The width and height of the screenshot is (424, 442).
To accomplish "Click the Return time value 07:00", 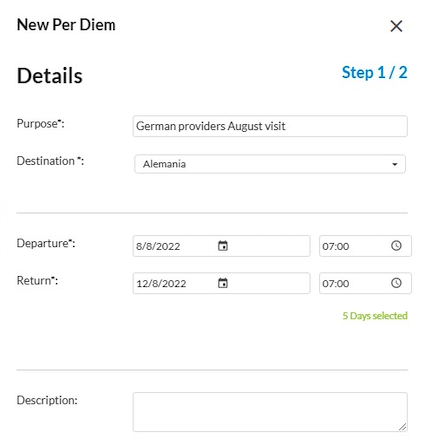I will click(x=336, y=284).
